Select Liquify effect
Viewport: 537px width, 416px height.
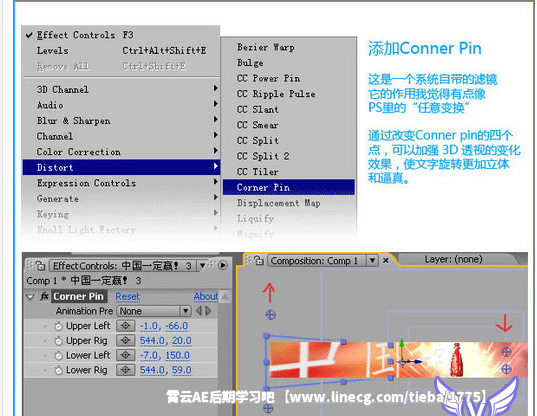coord(289,218)
